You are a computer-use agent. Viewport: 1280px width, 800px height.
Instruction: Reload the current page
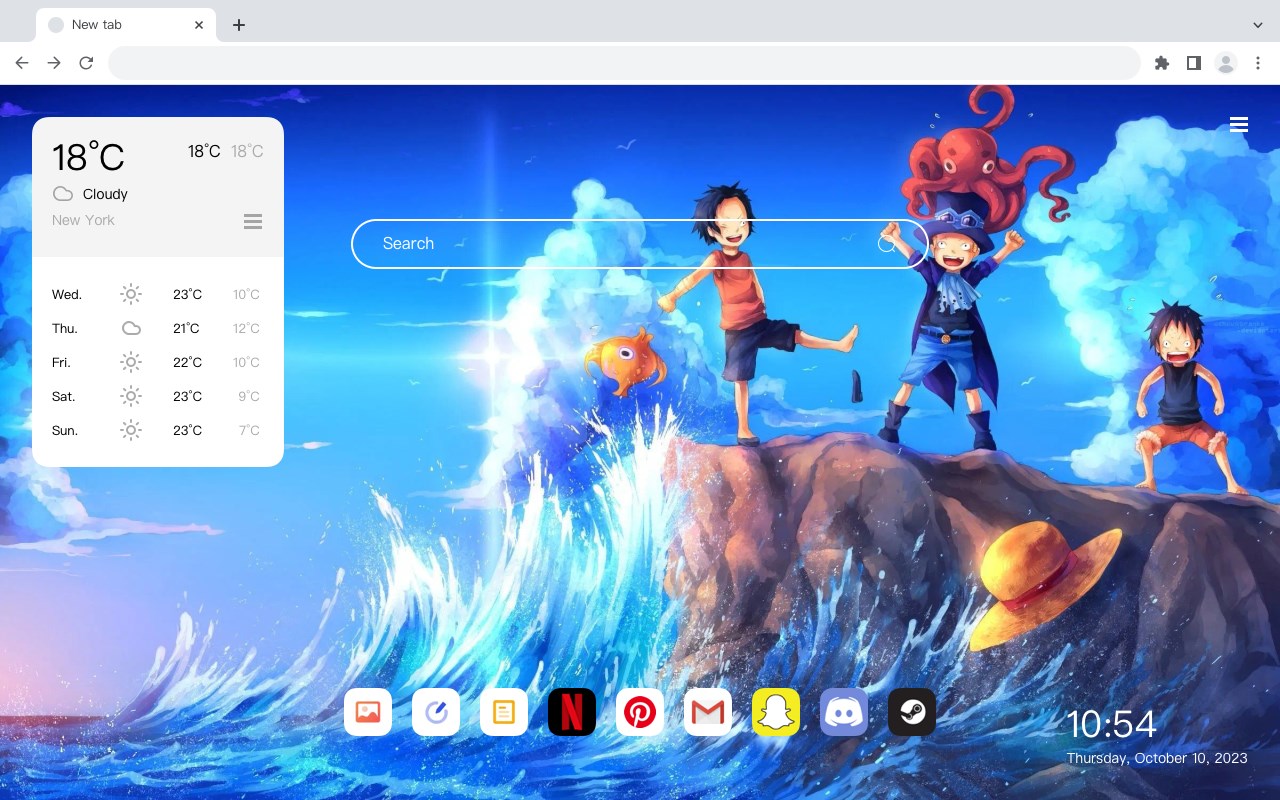(x=86, y=63)
